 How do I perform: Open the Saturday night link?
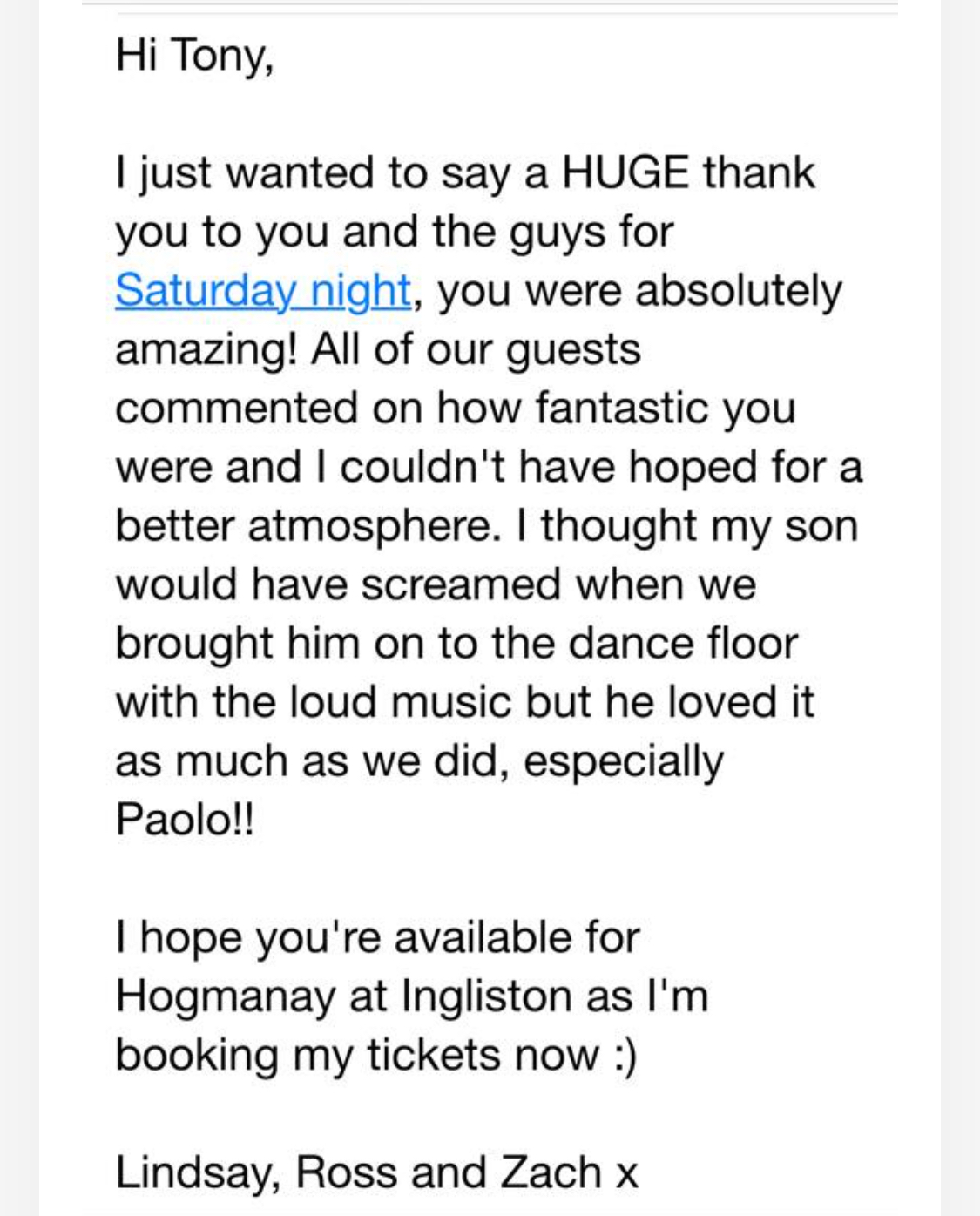262,290
